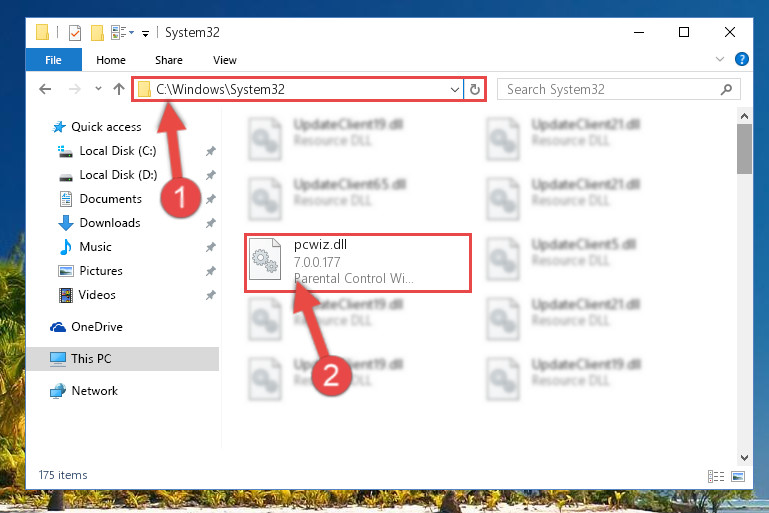Open the Pictures sidebar folder

click(101, 271)
